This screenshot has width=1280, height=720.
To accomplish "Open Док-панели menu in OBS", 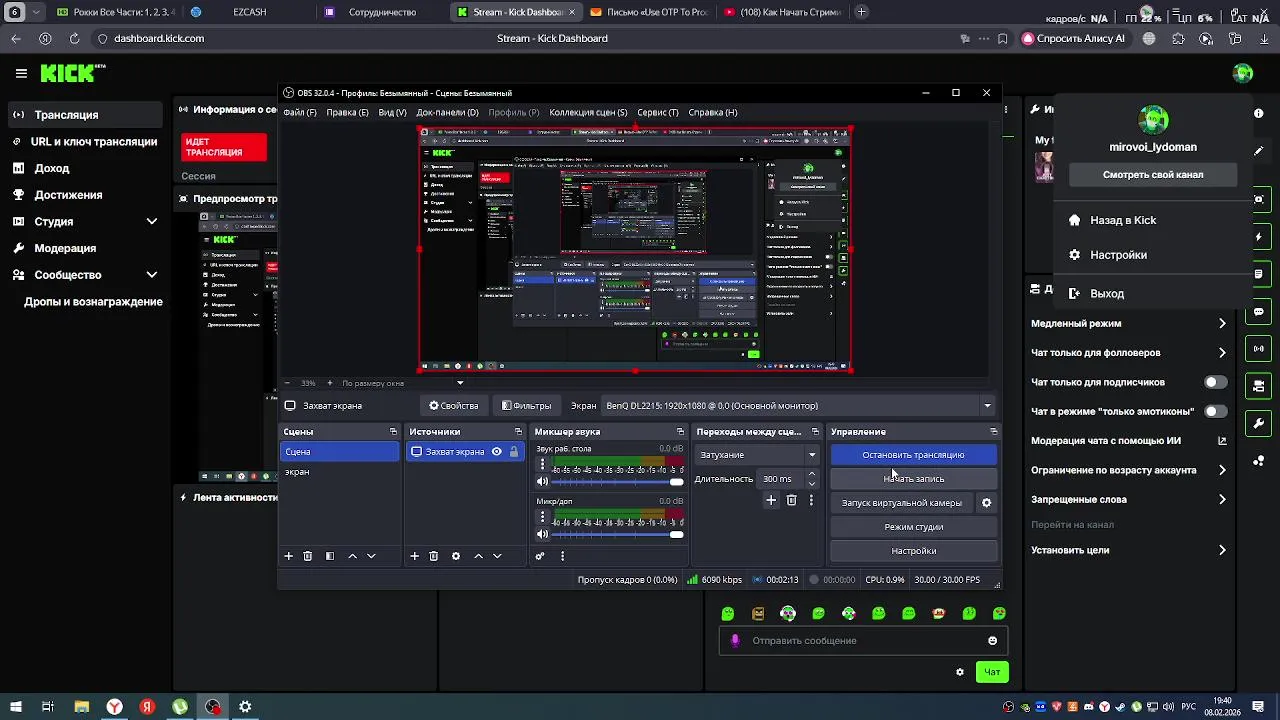I will (x=447, y=112).
